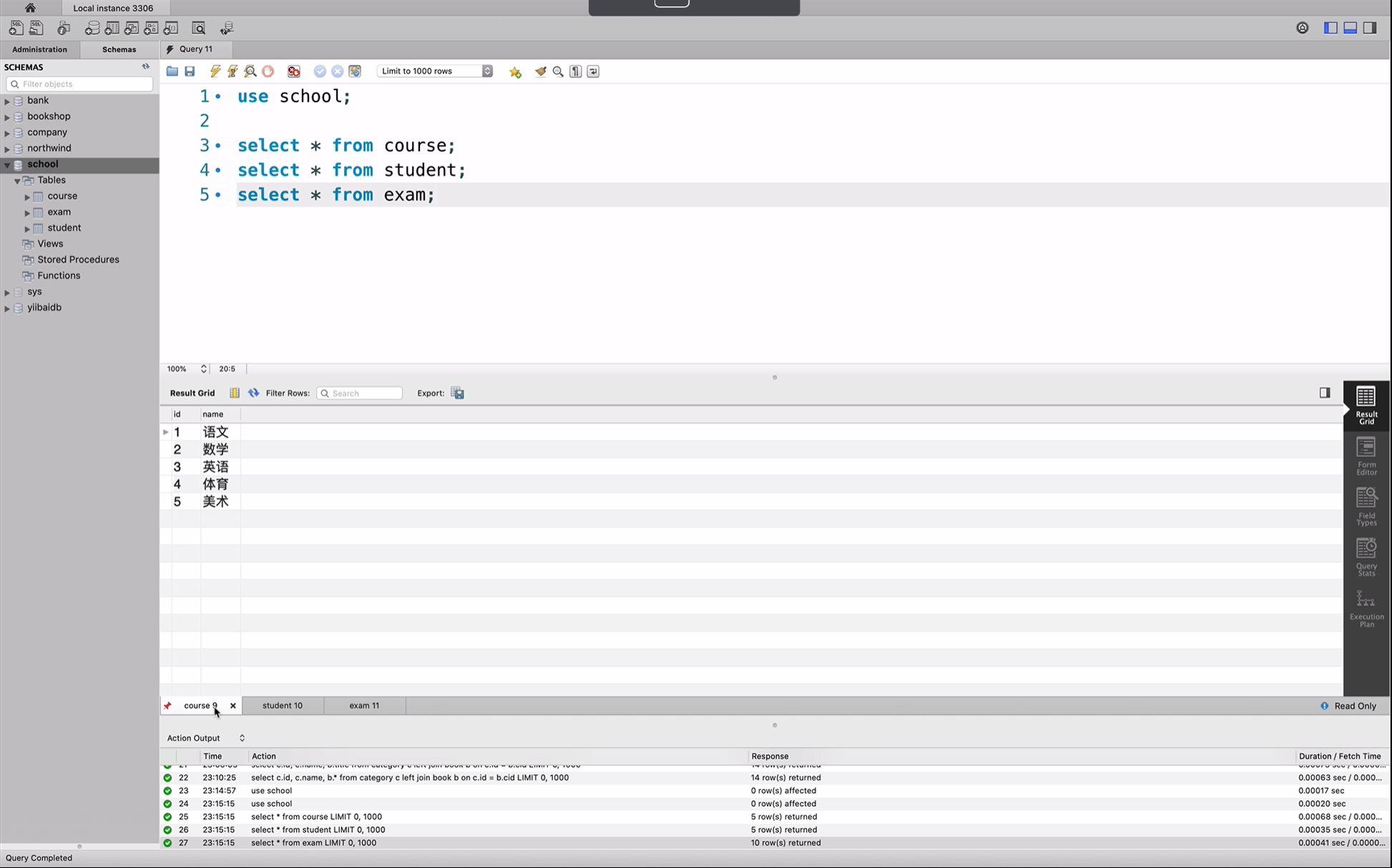Switch to Local instance 3306 tab

113,8
